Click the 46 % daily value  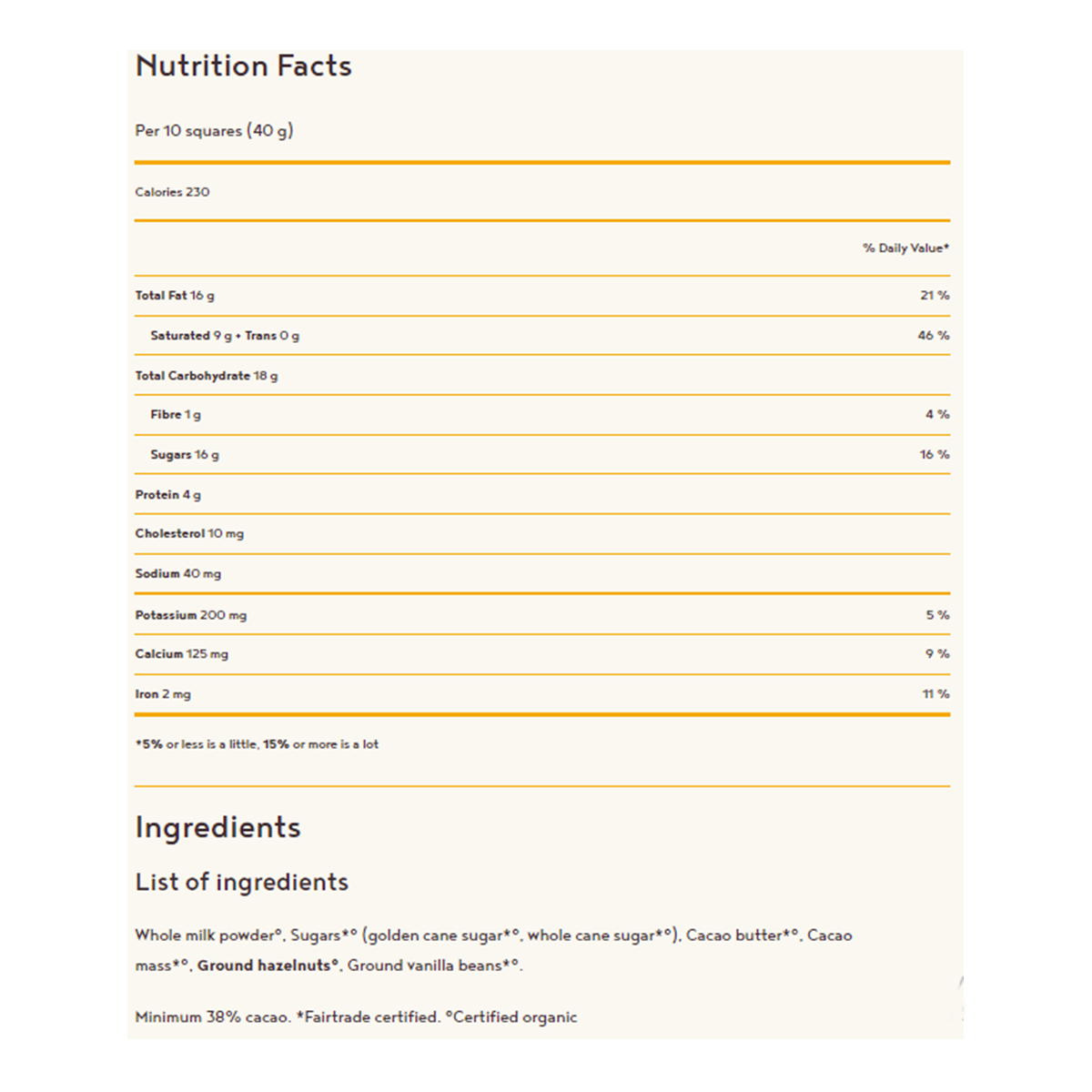934,336
